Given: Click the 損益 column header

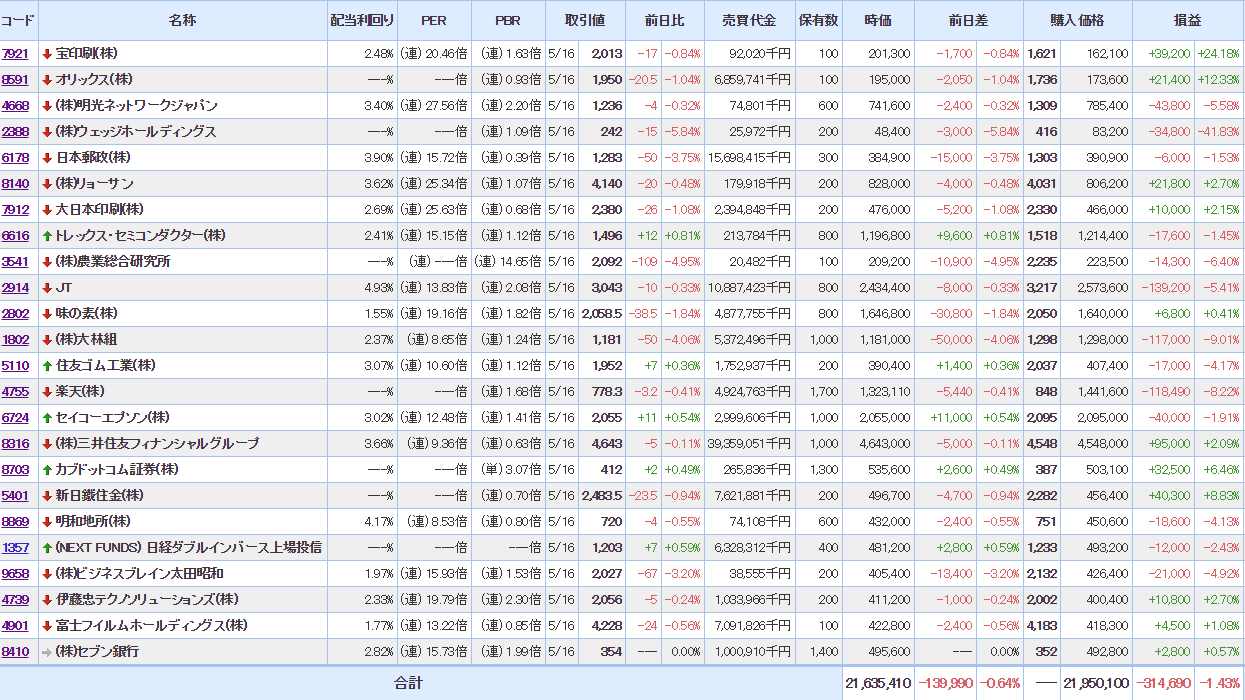Looking at the screenshot, I should tap(1188, 20).
